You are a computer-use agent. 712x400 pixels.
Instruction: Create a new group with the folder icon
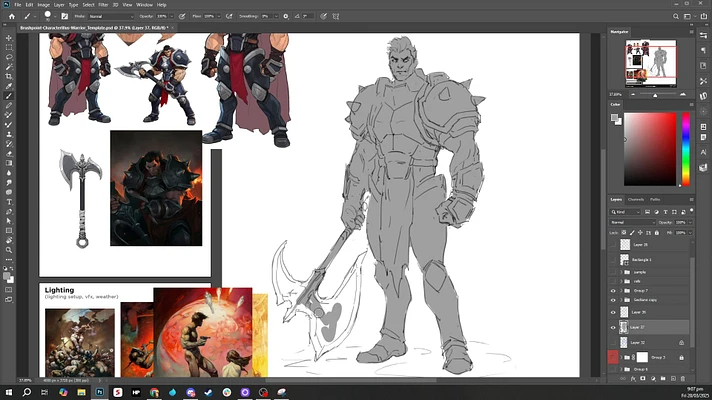[663, 379]
